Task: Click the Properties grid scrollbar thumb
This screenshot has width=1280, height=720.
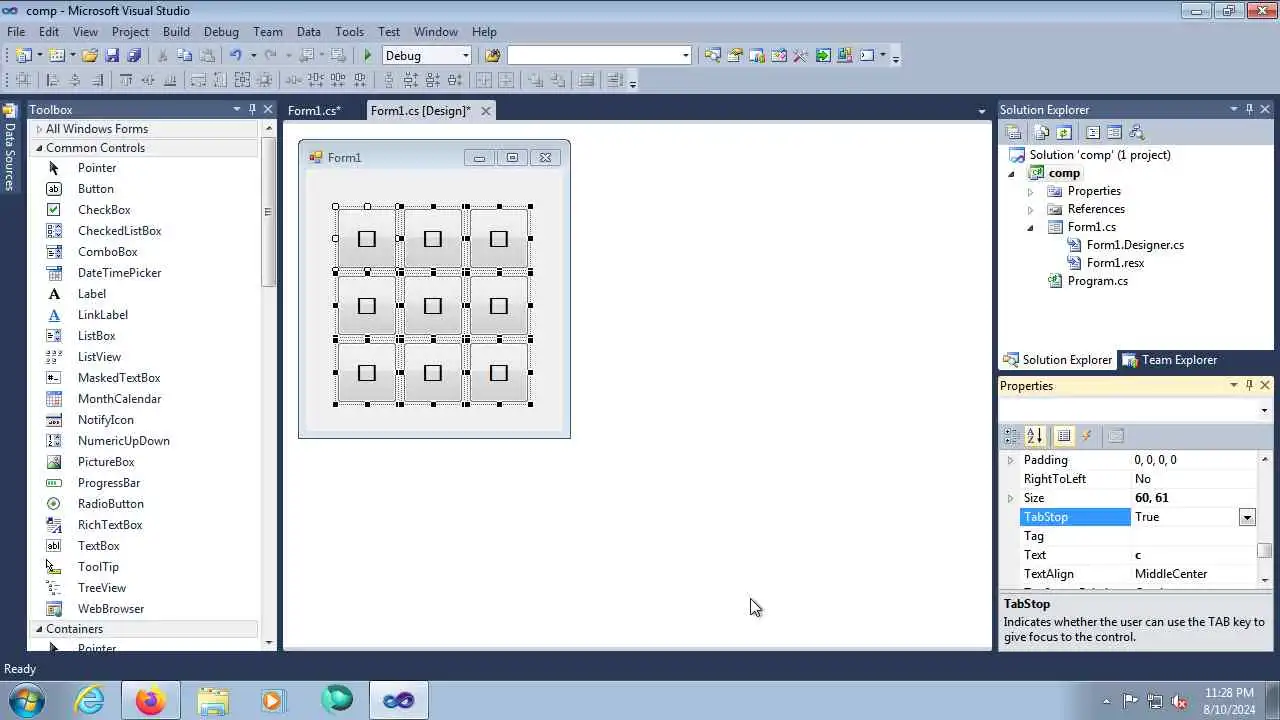Action: pyautogui.click(x=1265, y=551)
